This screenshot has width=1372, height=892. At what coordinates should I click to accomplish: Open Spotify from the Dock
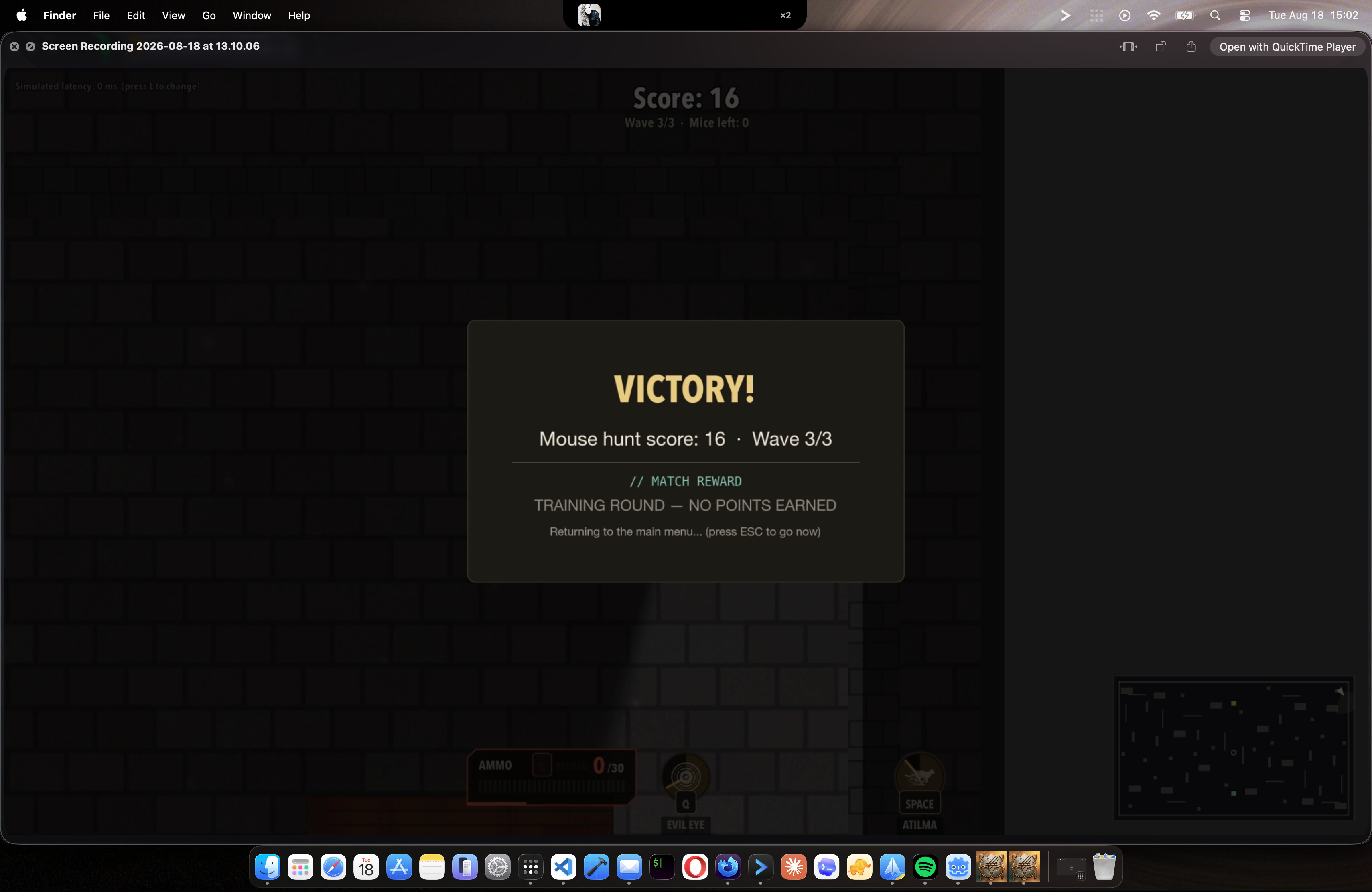pyautogui.click(x=925, y=866)
